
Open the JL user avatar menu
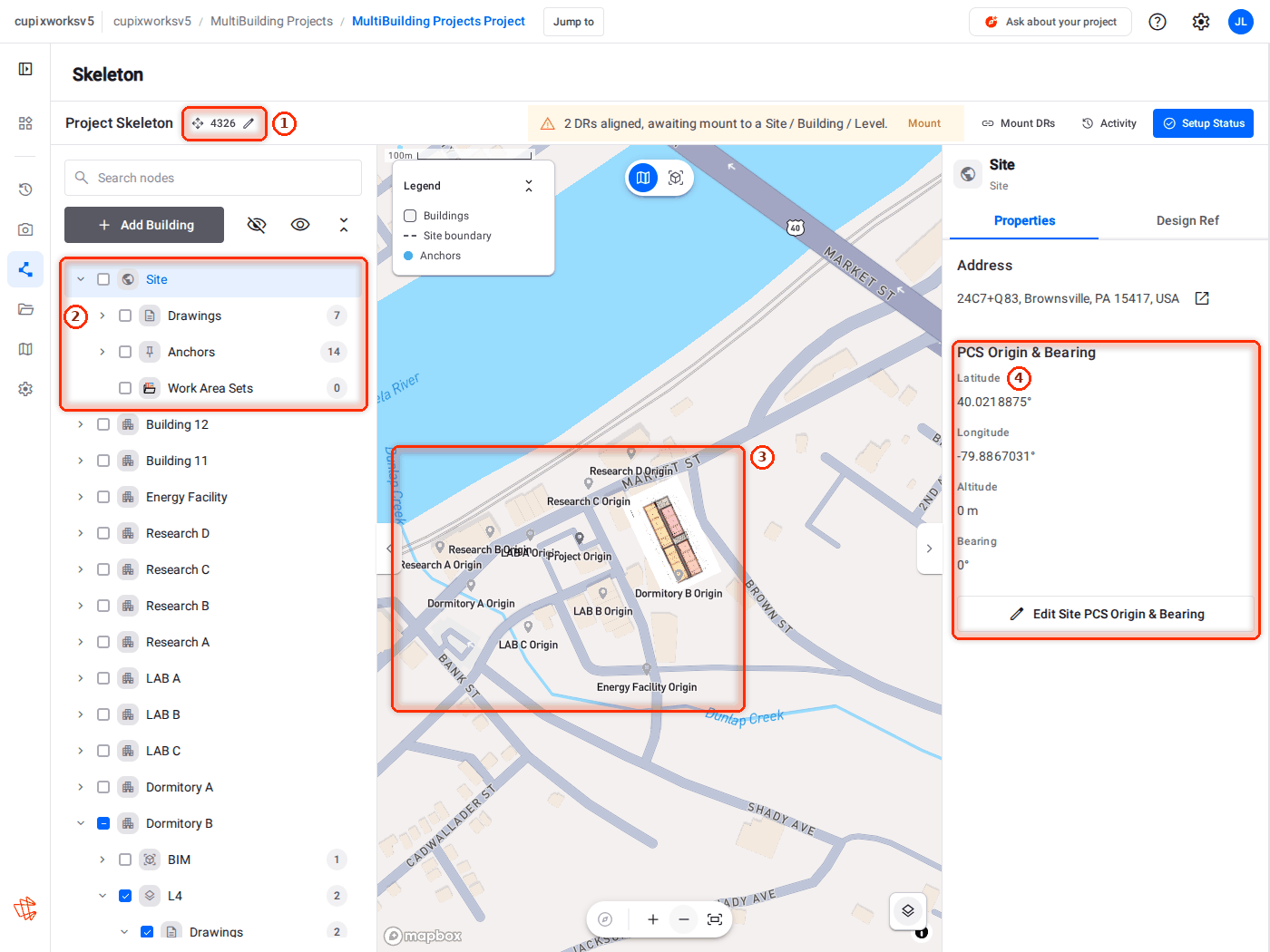click(1241, 22)
